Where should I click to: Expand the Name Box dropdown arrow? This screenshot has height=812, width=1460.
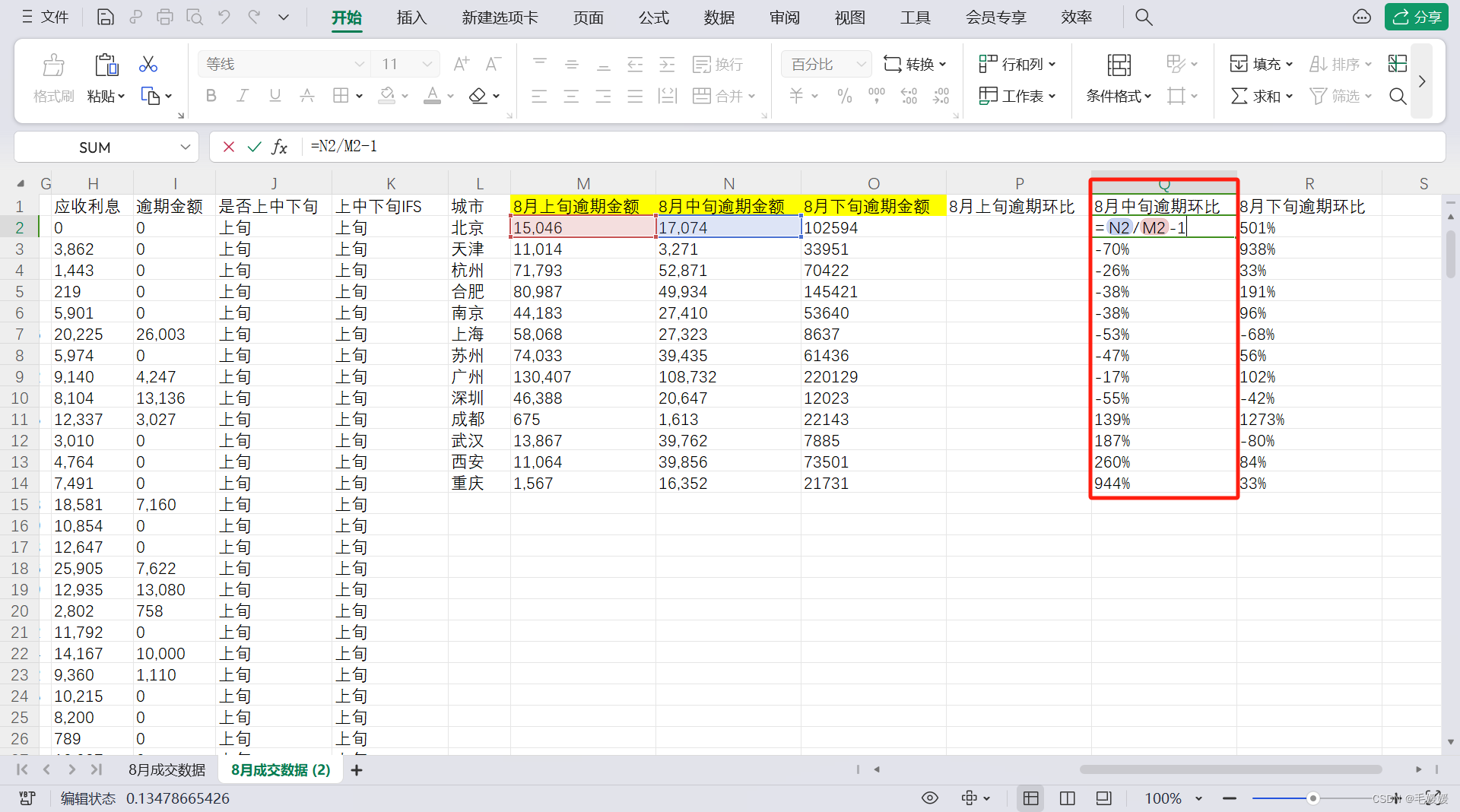tap(185, 147)
